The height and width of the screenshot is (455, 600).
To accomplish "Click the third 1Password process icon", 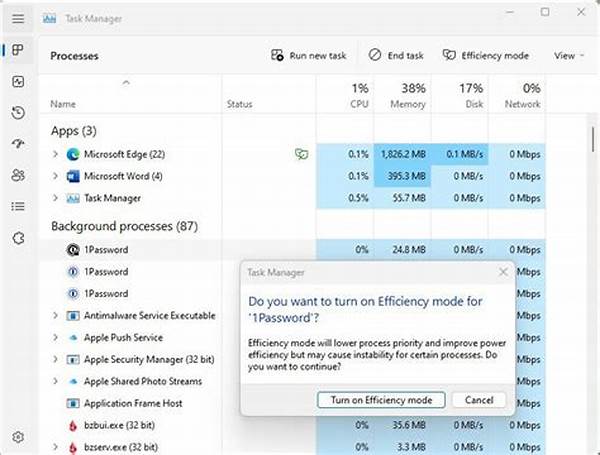I will pos(73,294).
